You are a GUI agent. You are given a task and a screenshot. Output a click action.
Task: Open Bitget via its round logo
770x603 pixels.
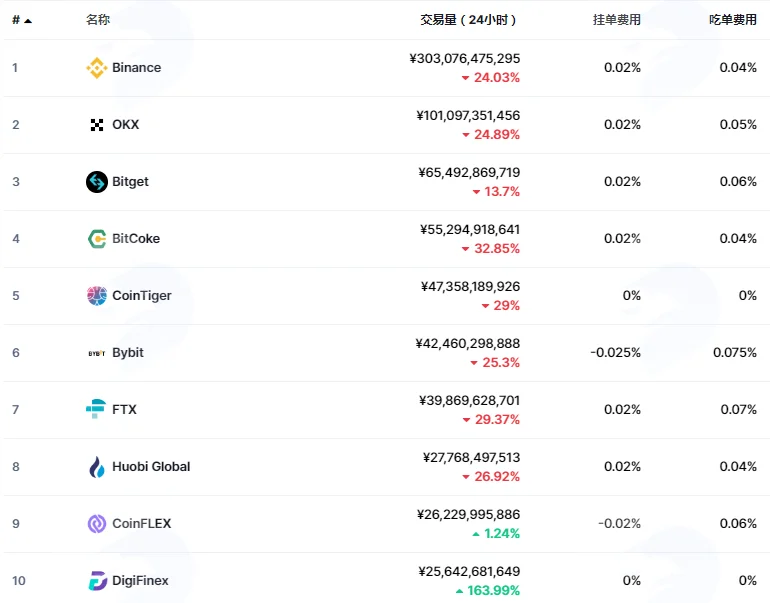(x=97, y=182)
